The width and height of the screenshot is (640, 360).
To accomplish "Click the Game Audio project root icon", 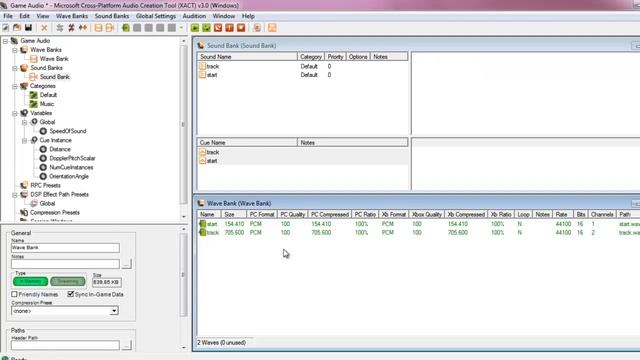I will pyautogui.click(x=14, y=41).
